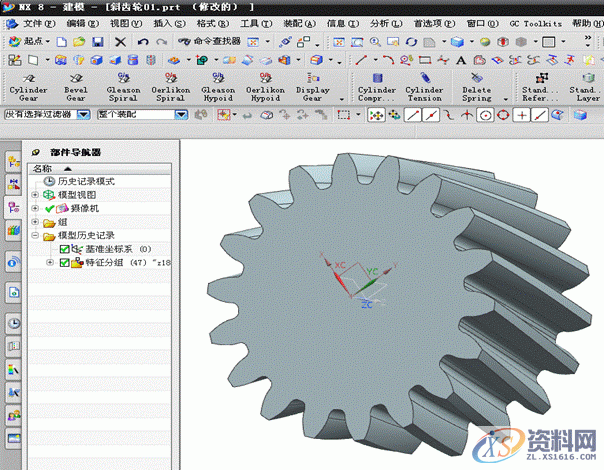This screenshot has width=604, height=470.
Task: Toggle the 摄像机 green check mark
Action: 51,208
